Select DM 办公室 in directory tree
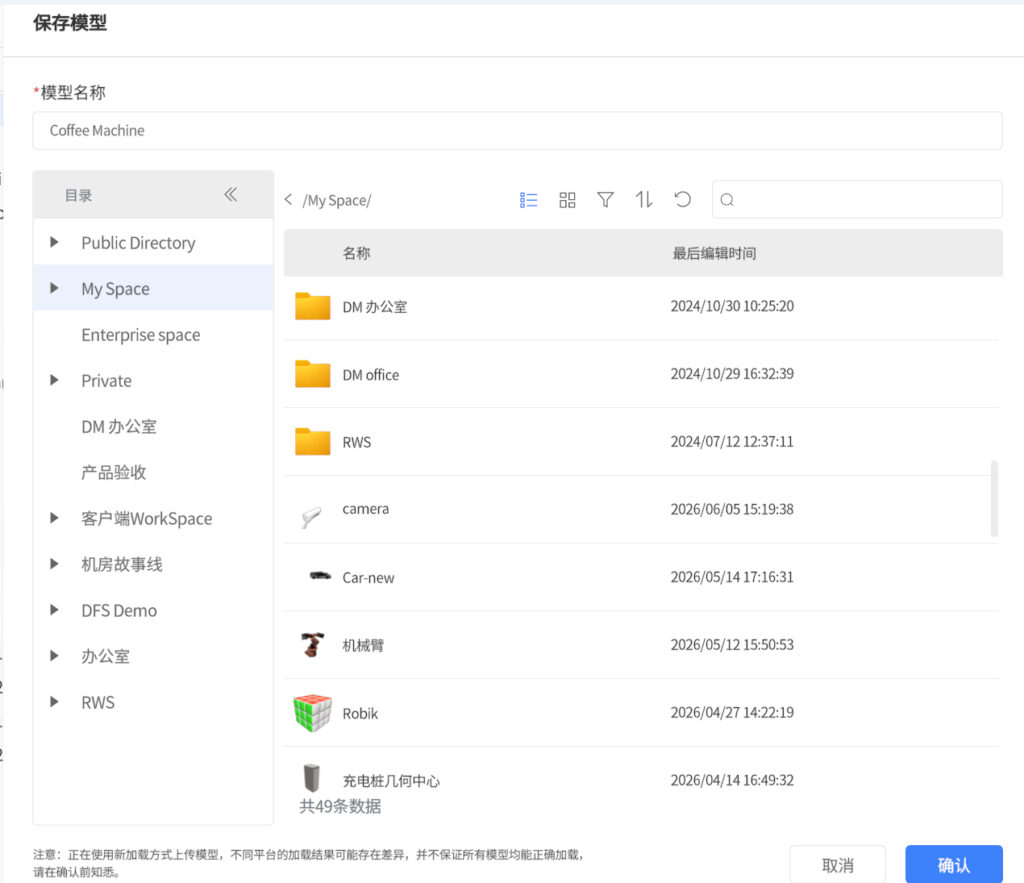Screen dimensions: 1024x883 [119, 426]
